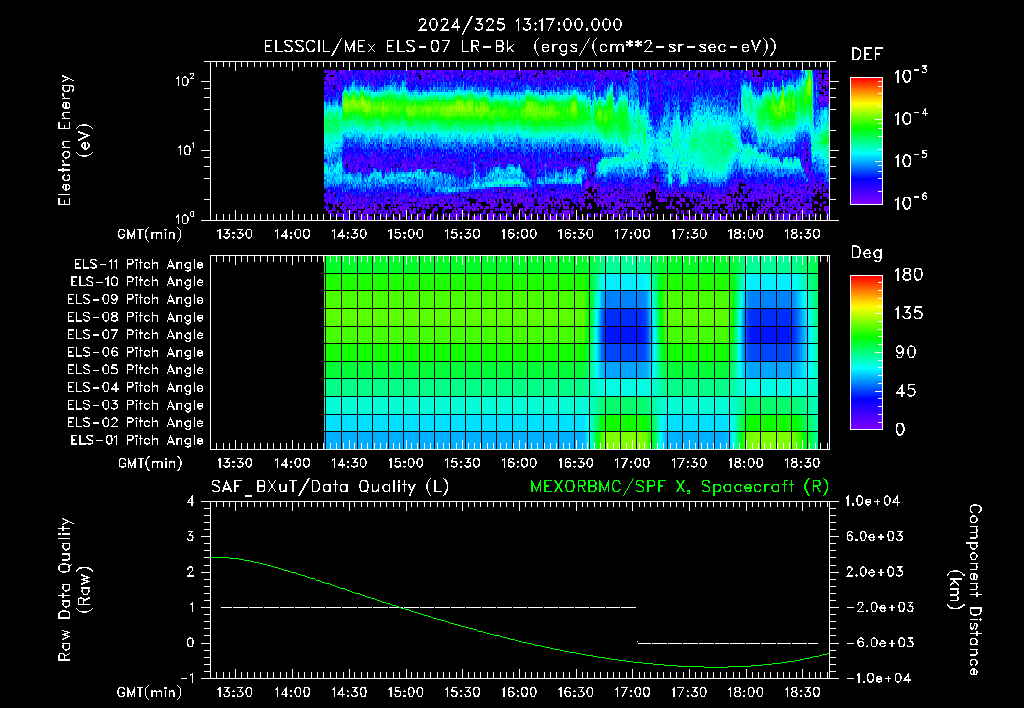This screenshot has width=1024, height=708.
Task: Click the SAF_BXuT/Data Quality (L) title
Action: 330,487
